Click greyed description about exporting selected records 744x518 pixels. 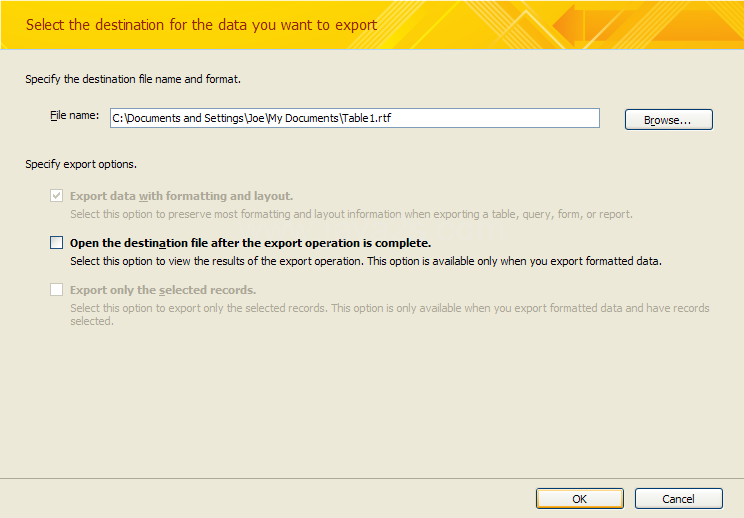pyautogui.click(x=390, y=314)
